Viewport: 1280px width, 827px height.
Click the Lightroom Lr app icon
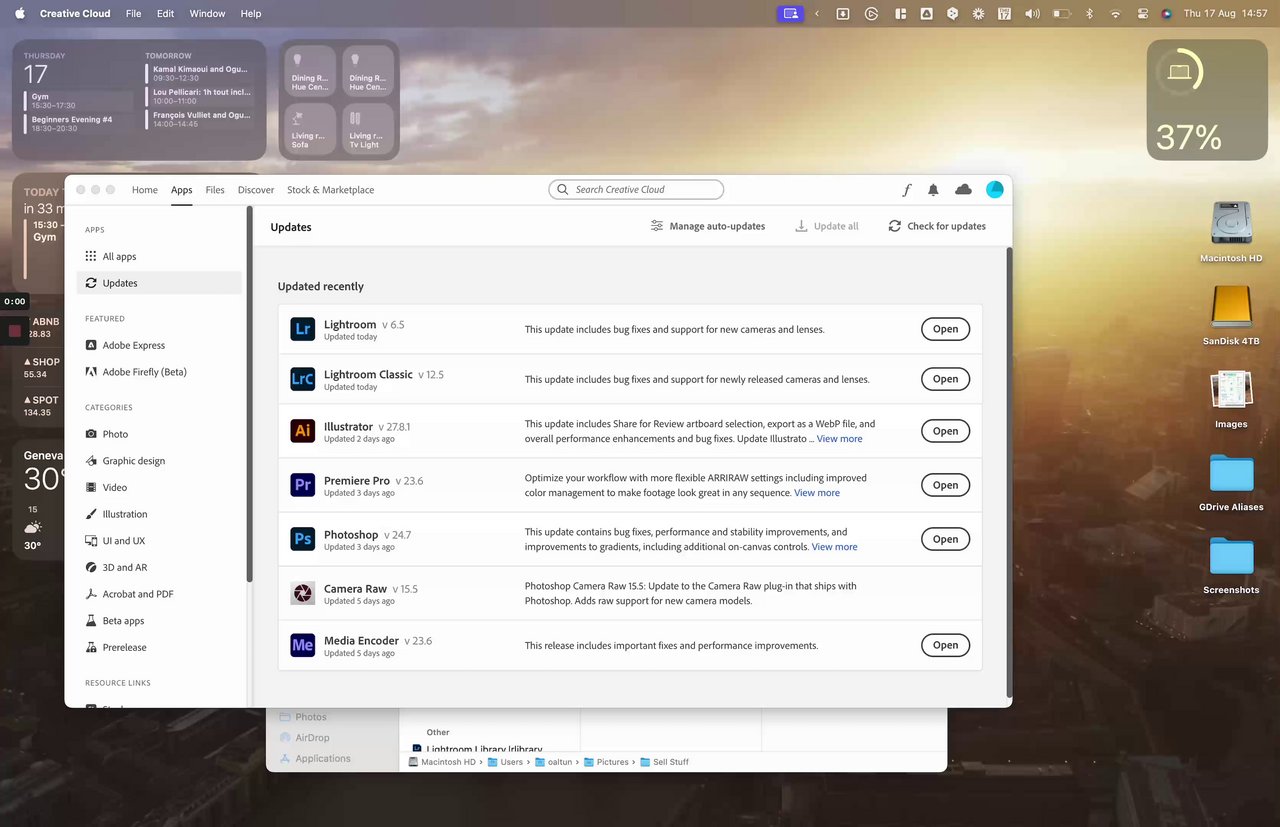click(x=302, y=329)
